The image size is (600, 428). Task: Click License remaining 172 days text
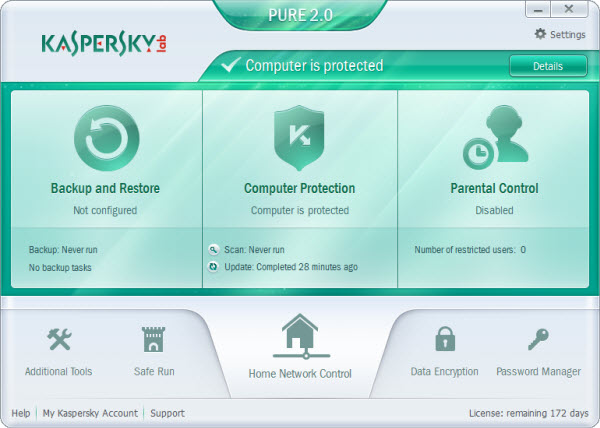click(528, 413)
